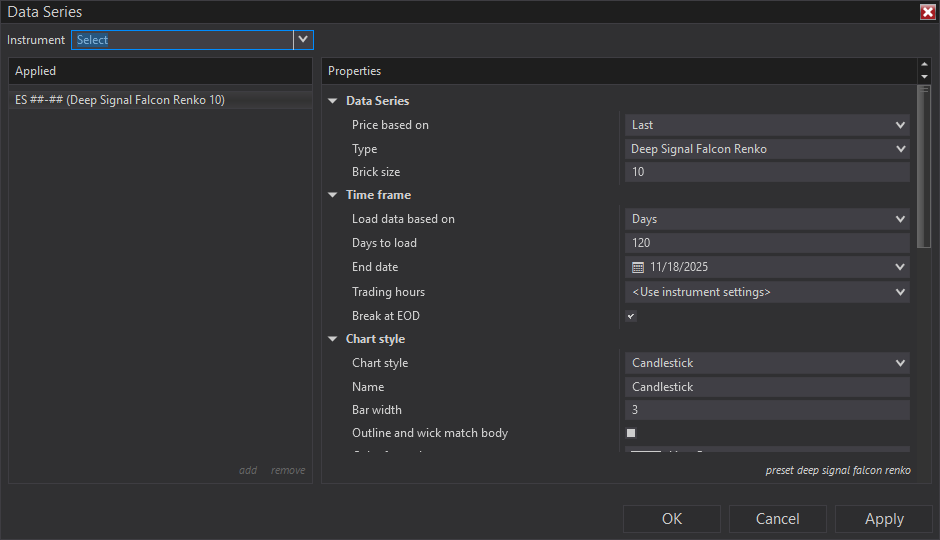Click the Brick size input field
The width and height of the screenshot is (940, 540).
coord(766,172)
